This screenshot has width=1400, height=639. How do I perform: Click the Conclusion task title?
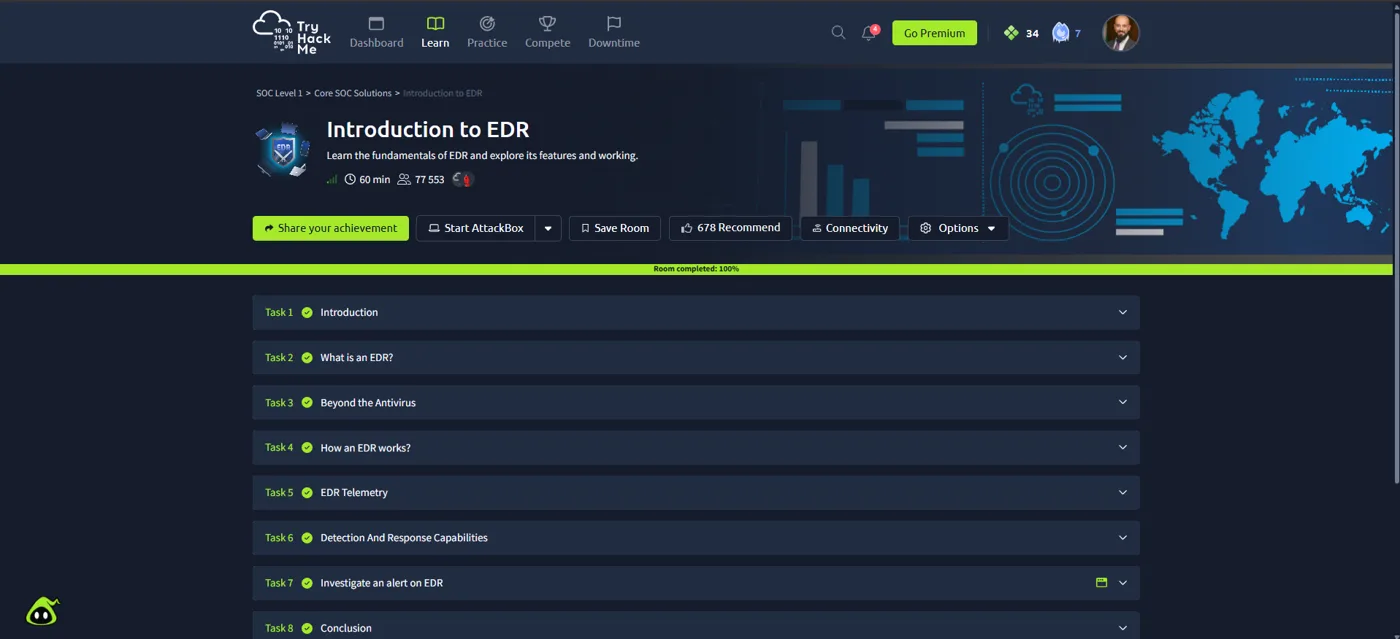pyautogui.click(x=346, y=628)
